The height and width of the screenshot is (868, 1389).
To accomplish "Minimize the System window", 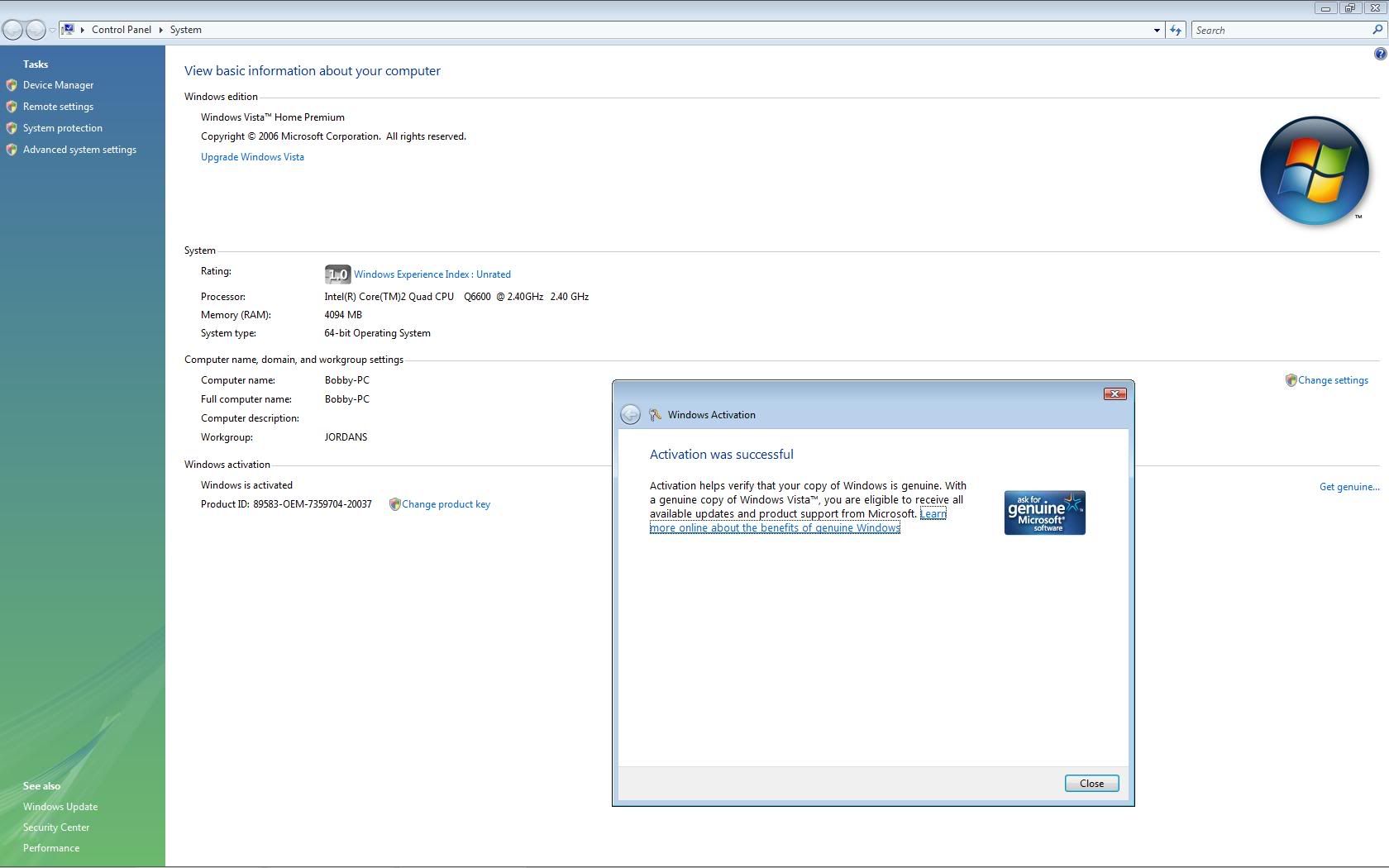I will 1325,8.
